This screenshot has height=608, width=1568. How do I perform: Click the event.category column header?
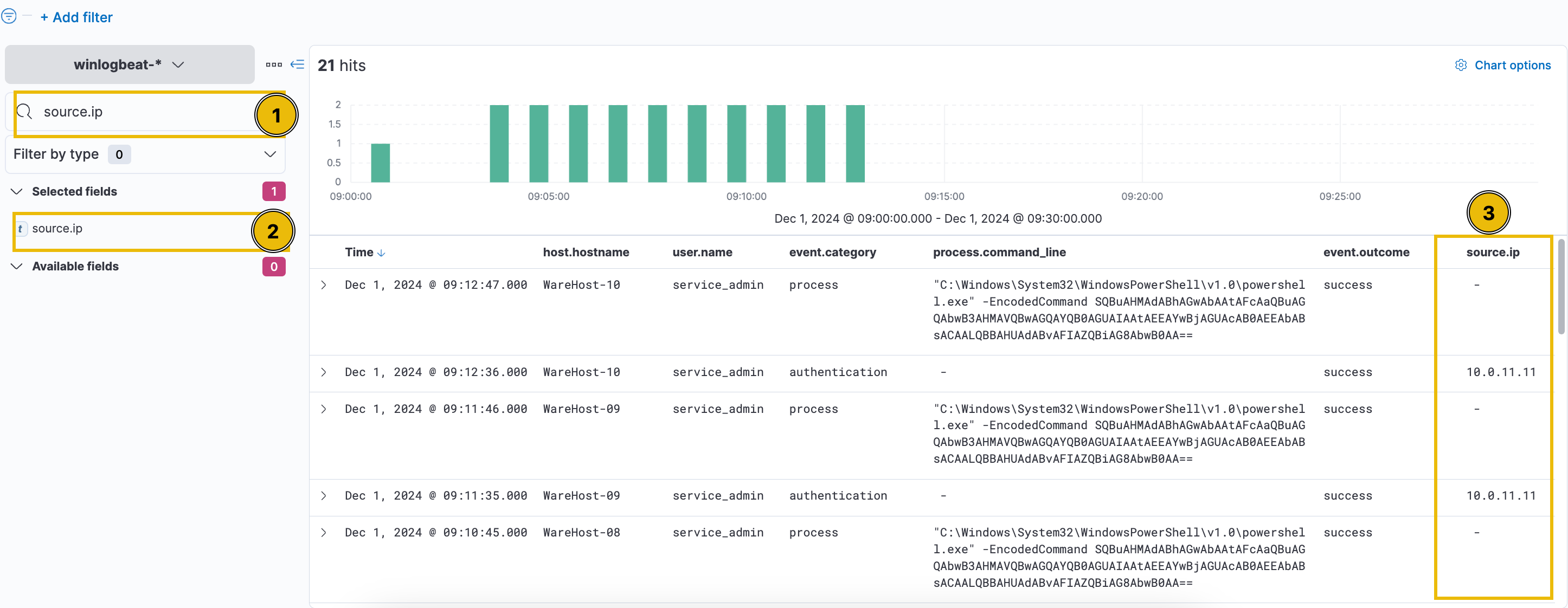[832, 253]
